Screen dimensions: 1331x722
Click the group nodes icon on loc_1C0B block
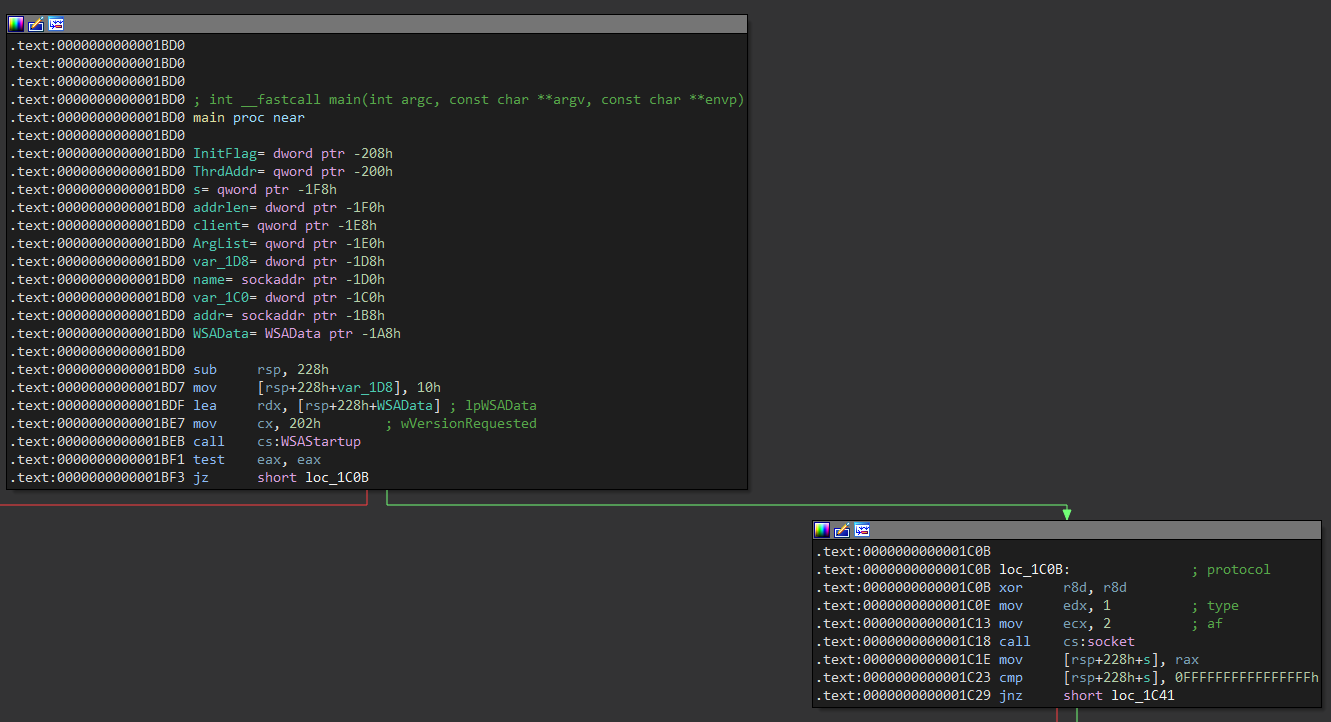pos(861,530)
